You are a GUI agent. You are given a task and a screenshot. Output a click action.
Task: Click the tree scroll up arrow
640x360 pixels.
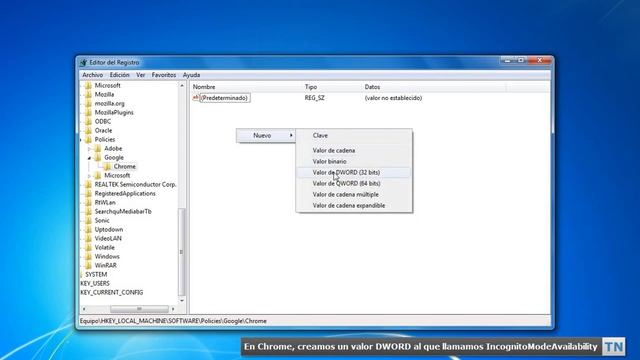pyautogui.click(x=182, y=85)
